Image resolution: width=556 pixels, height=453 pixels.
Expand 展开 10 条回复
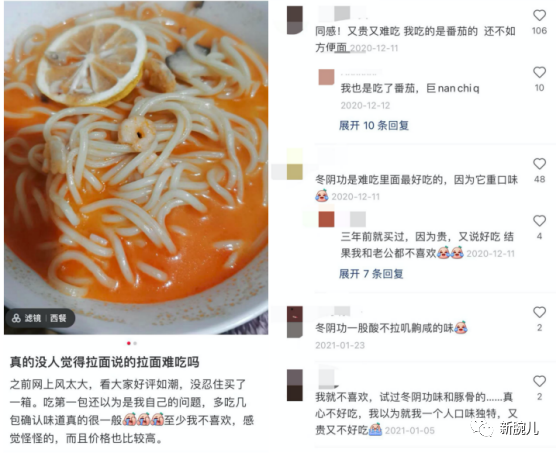(374, 125)
